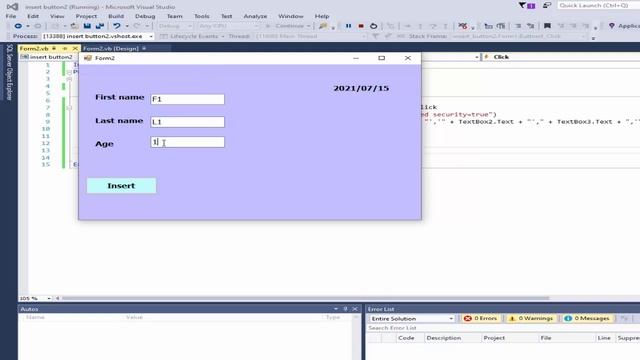The image size is (640, 360).
Task: Click the Navigate Backward icon
Action: pyautogui.click(x=18, y=26)
